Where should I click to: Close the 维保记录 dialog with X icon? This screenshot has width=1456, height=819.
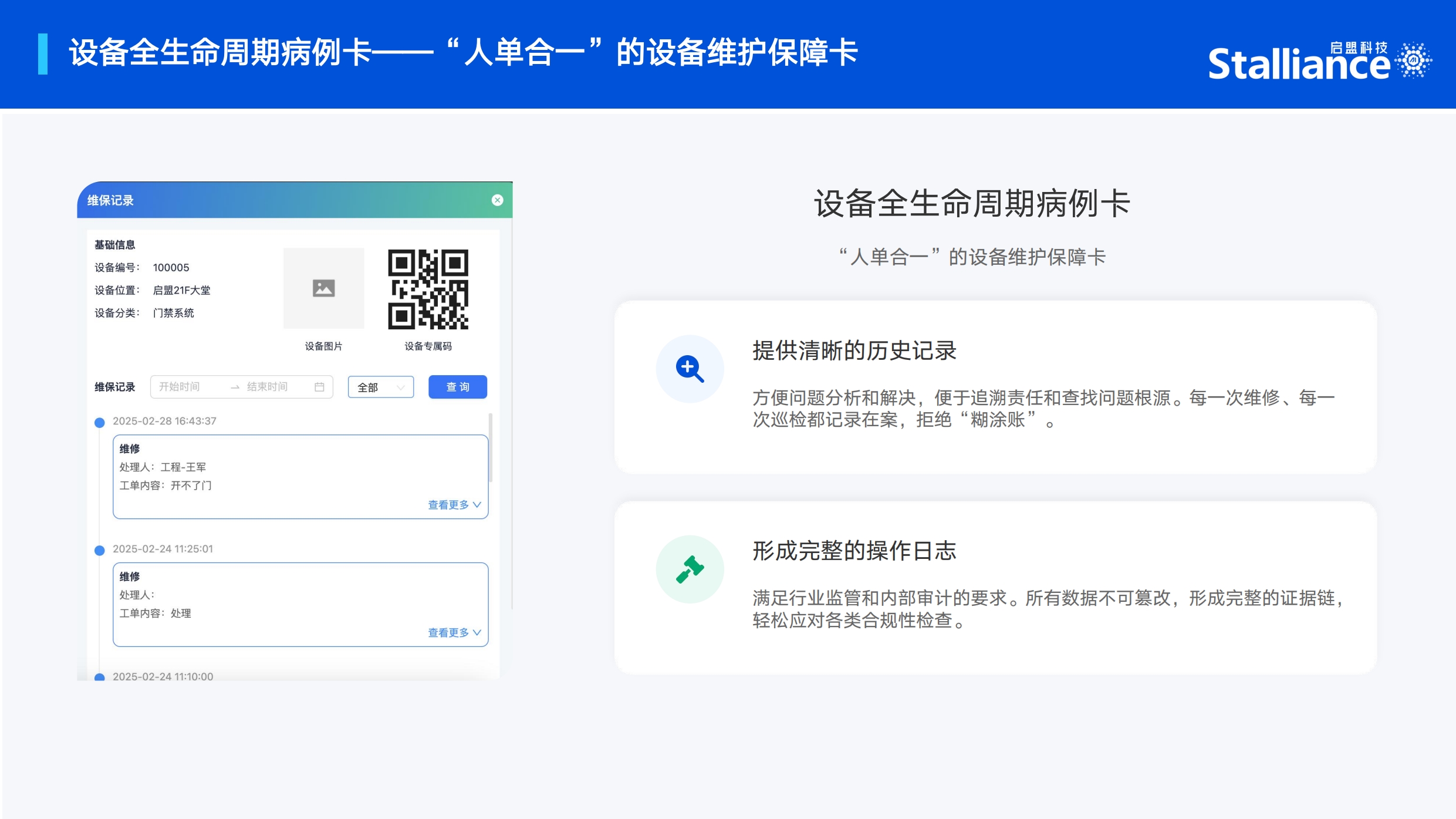[x=497, y=200]
